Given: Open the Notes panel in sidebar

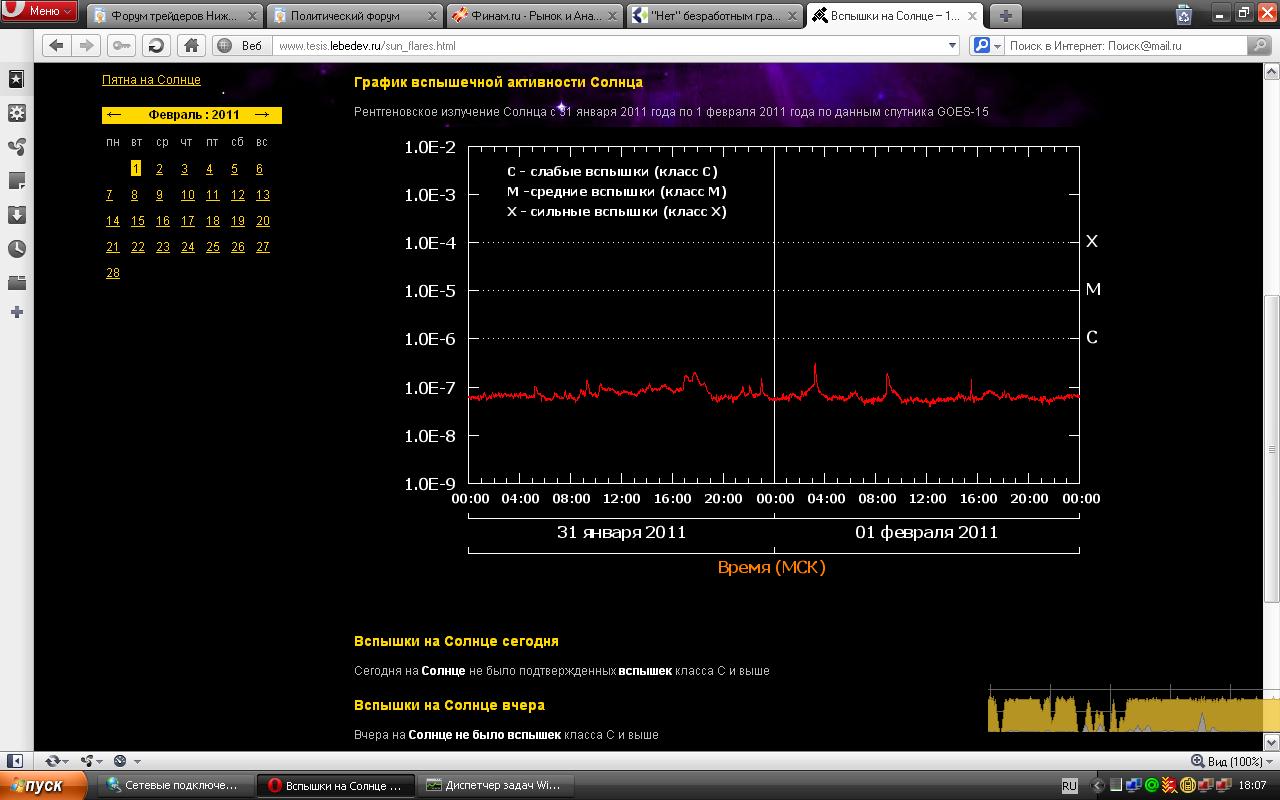Looking at the screenshot, I should click(17, 181).
